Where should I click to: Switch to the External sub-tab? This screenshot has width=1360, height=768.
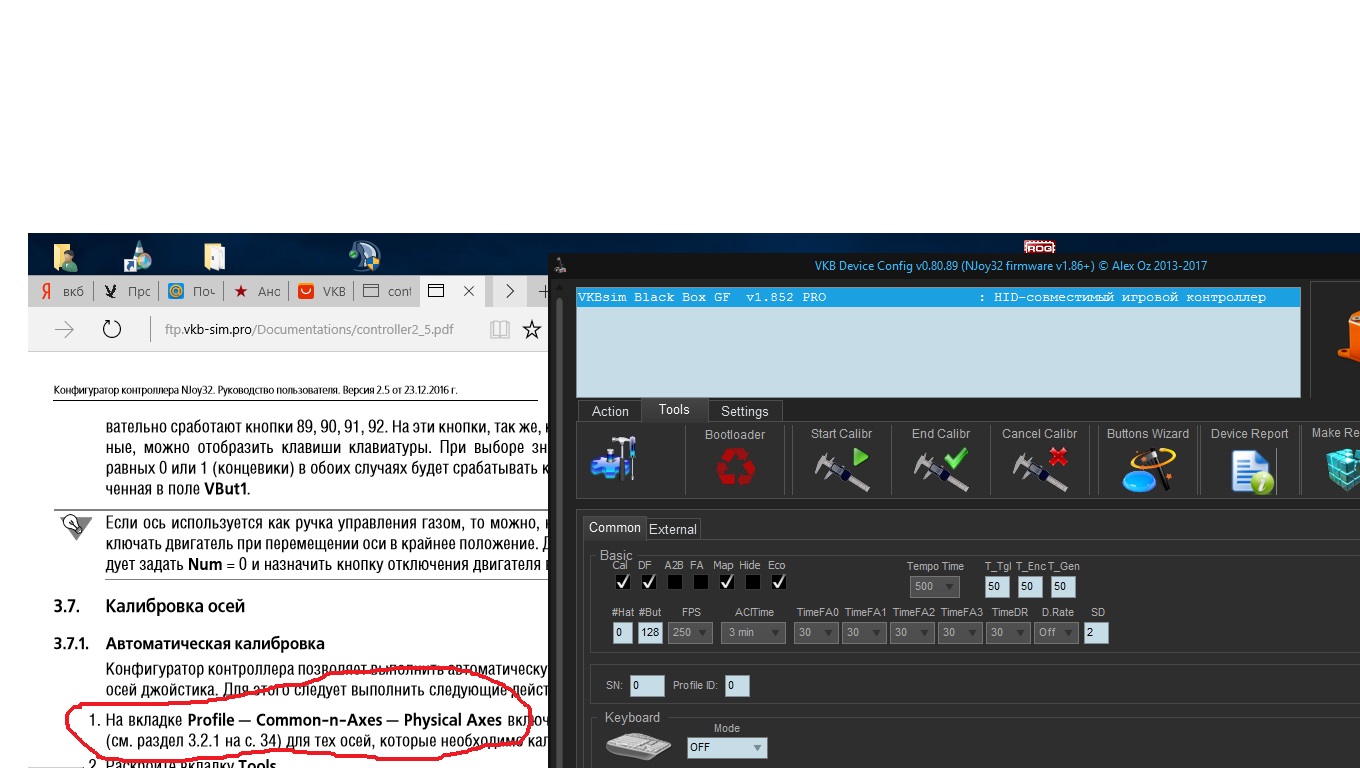coord(674,529)
